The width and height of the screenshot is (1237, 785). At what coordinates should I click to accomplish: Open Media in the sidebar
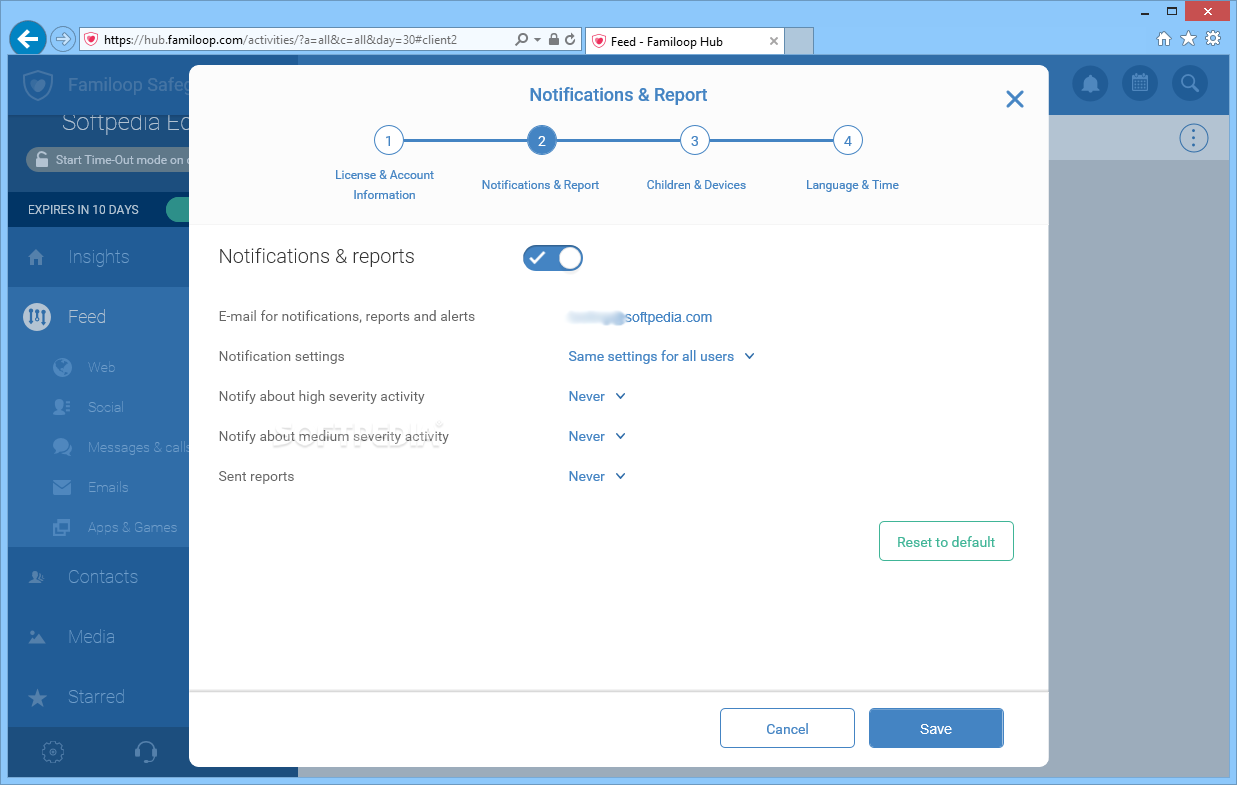click(x=91, y=637)
